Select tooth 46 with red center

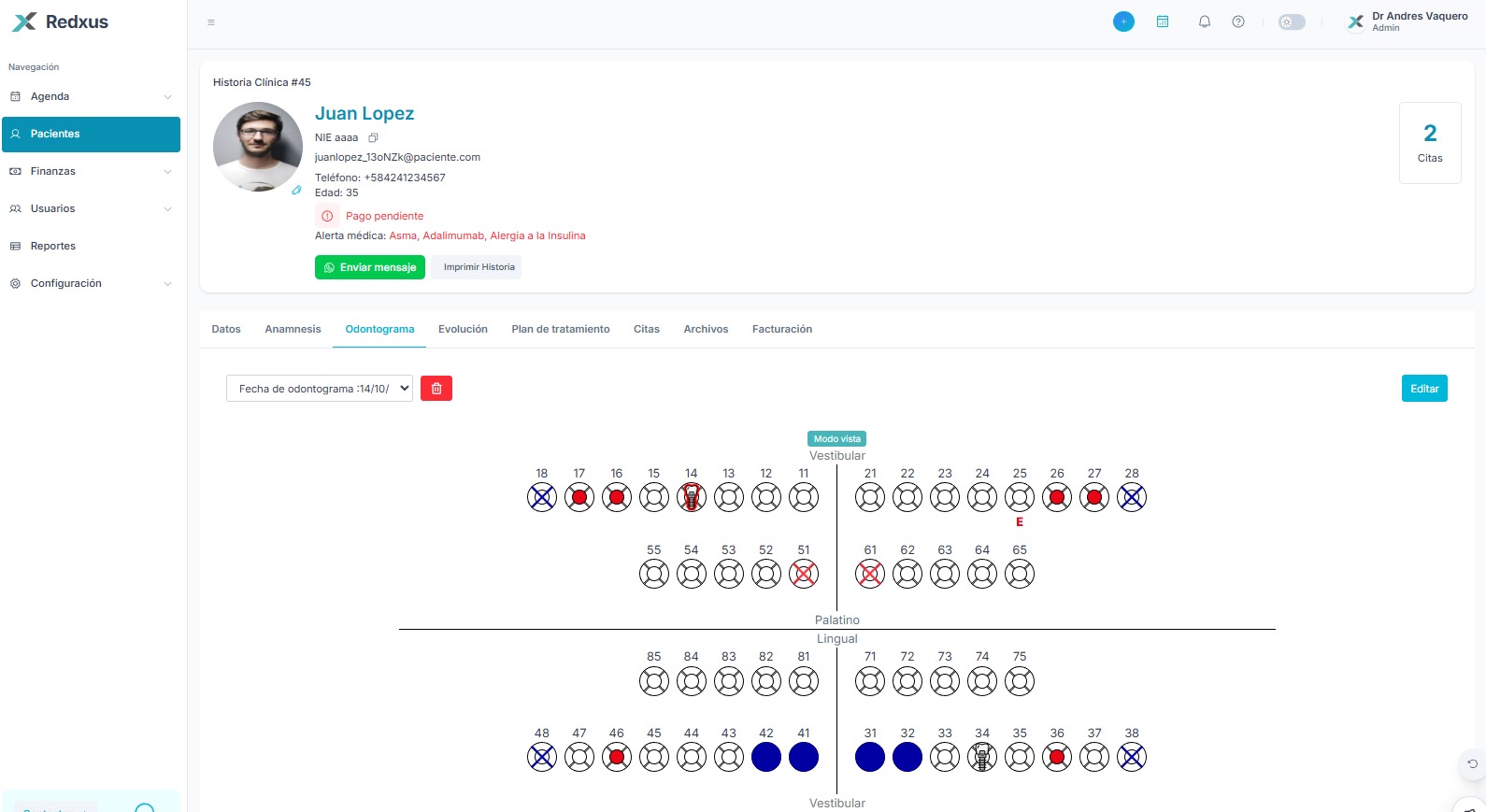[617, 757]
